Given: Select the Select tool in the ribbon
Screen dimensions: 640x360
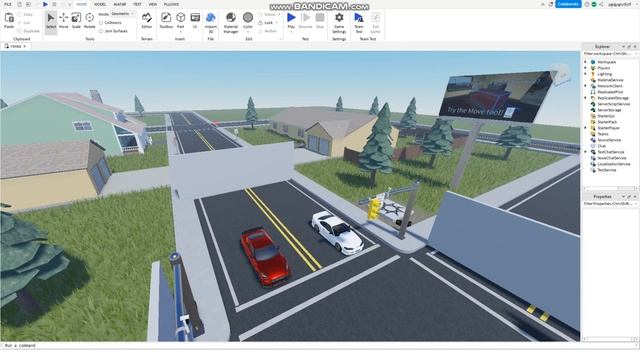Looking at the screenshot, I should click(x=51, y=21).
